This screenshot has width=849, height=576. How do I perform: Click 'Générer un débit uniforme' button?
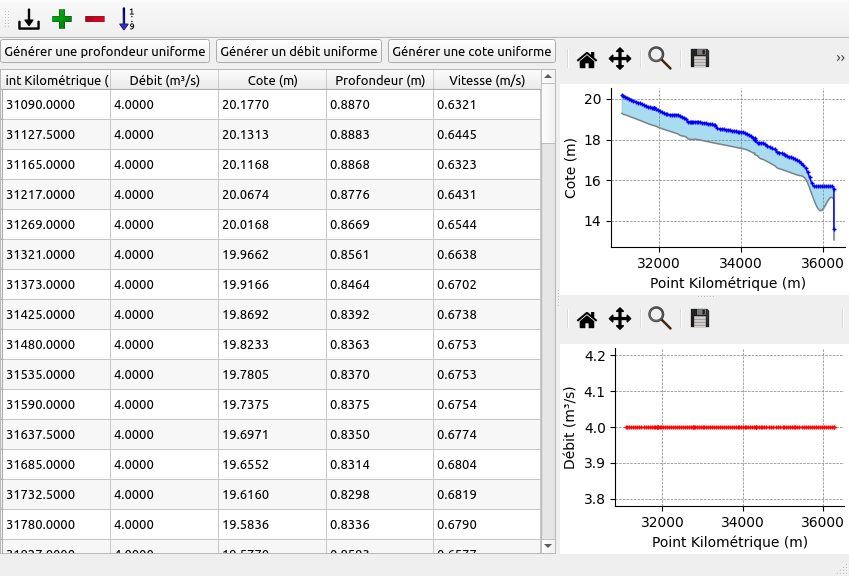pos(299,51)
